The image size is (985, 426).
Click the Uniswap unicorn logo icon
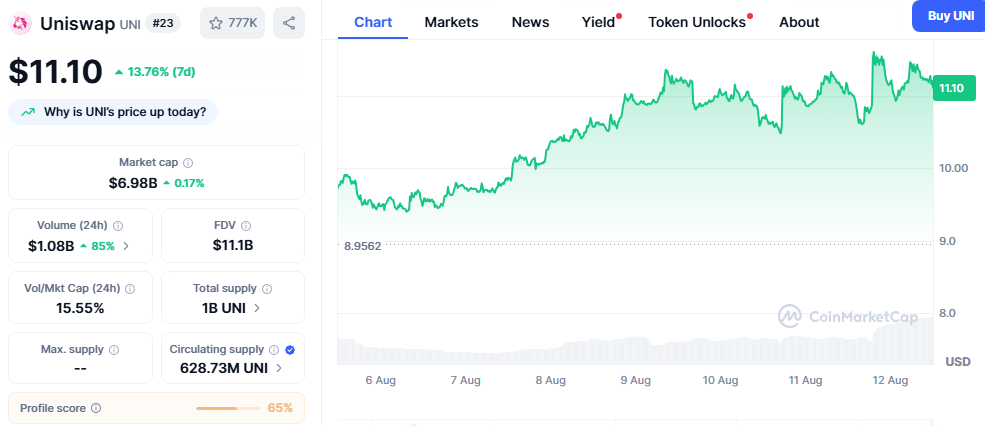(20, 22)
